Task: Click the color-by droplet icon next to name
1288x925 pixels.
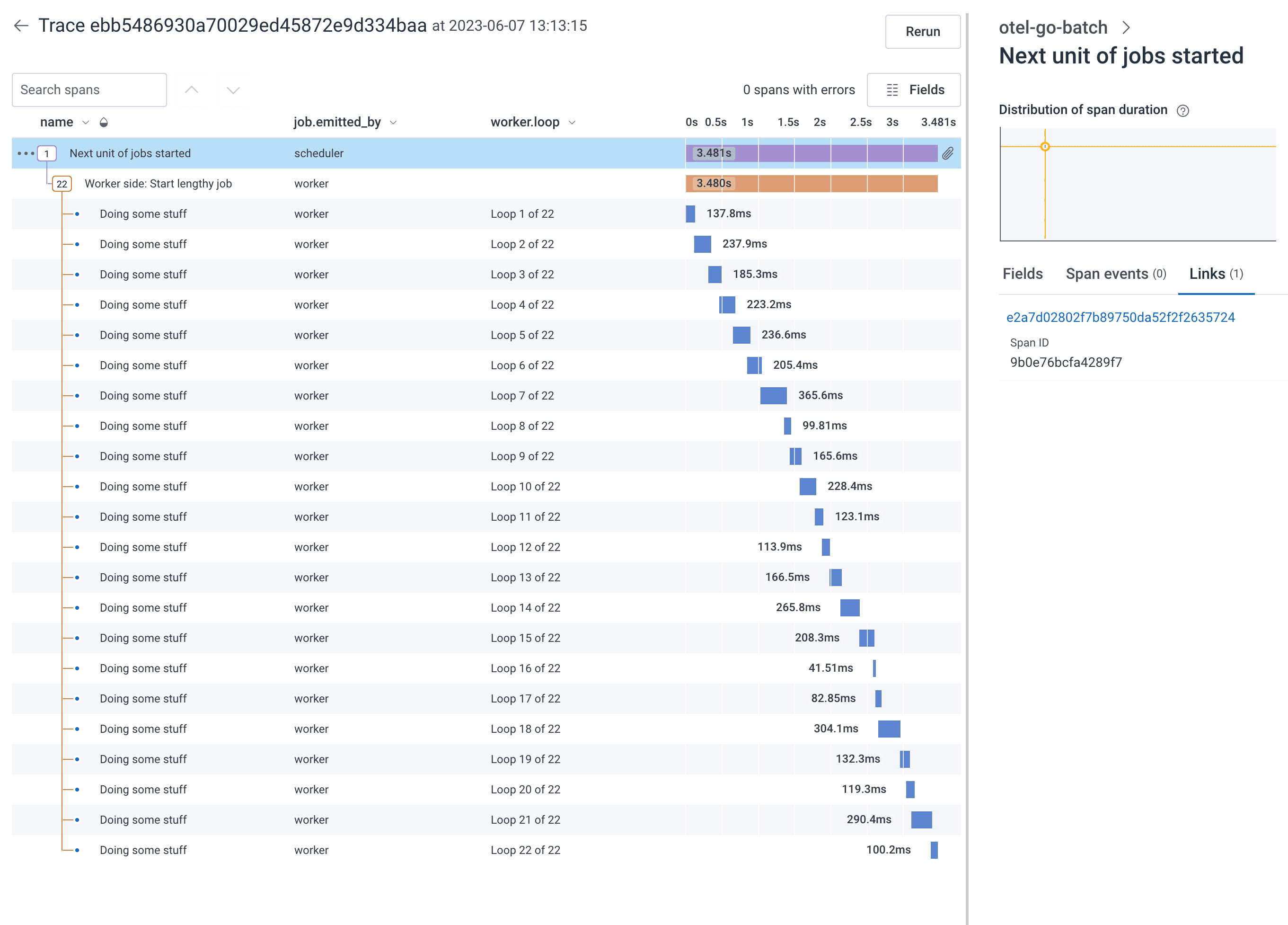Action: (x=103, y=122)
